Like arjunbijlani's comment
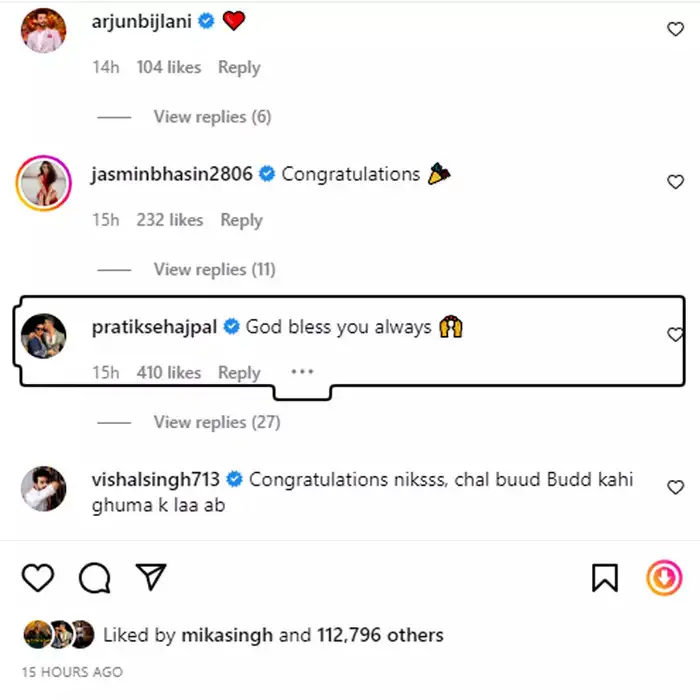 pos(675,30)
